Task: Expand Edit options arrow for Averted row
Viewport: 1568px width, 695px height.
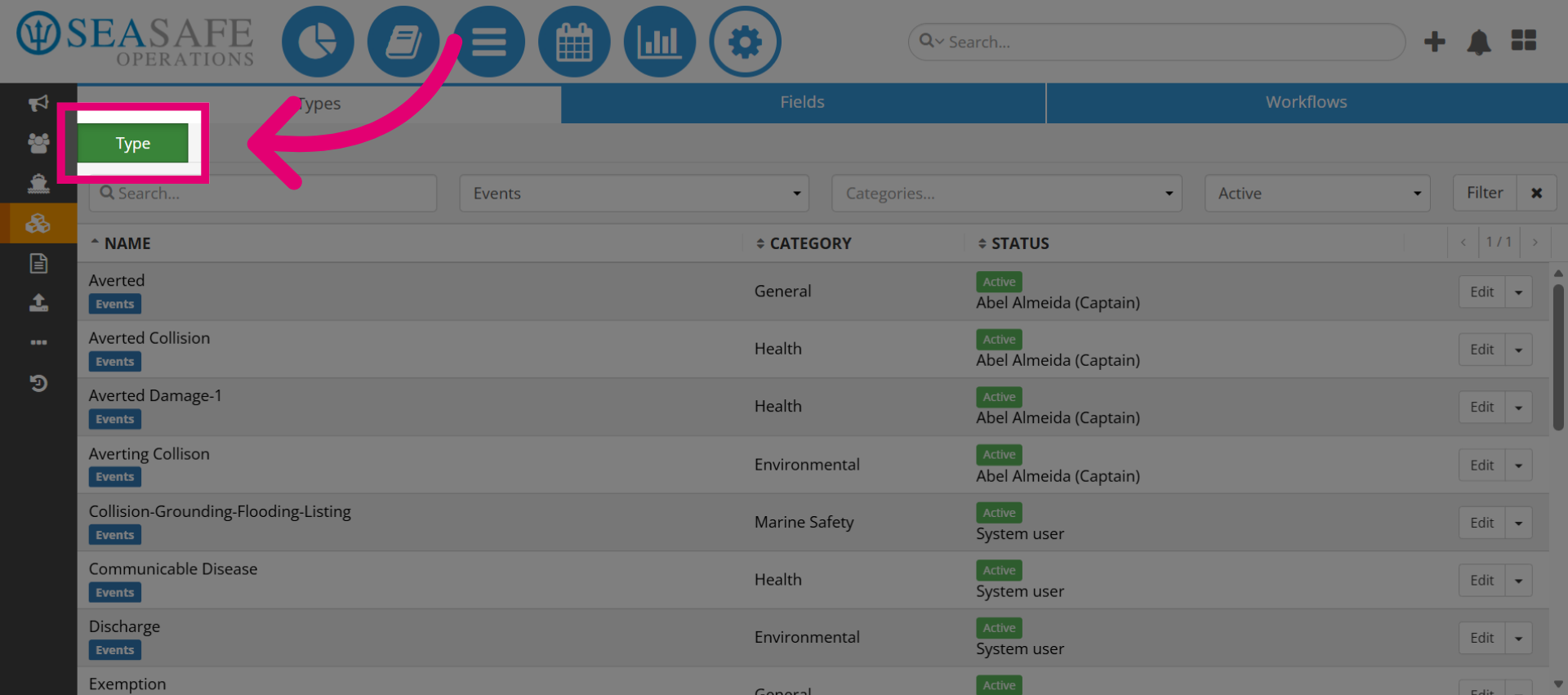Action: point(1519,292)
